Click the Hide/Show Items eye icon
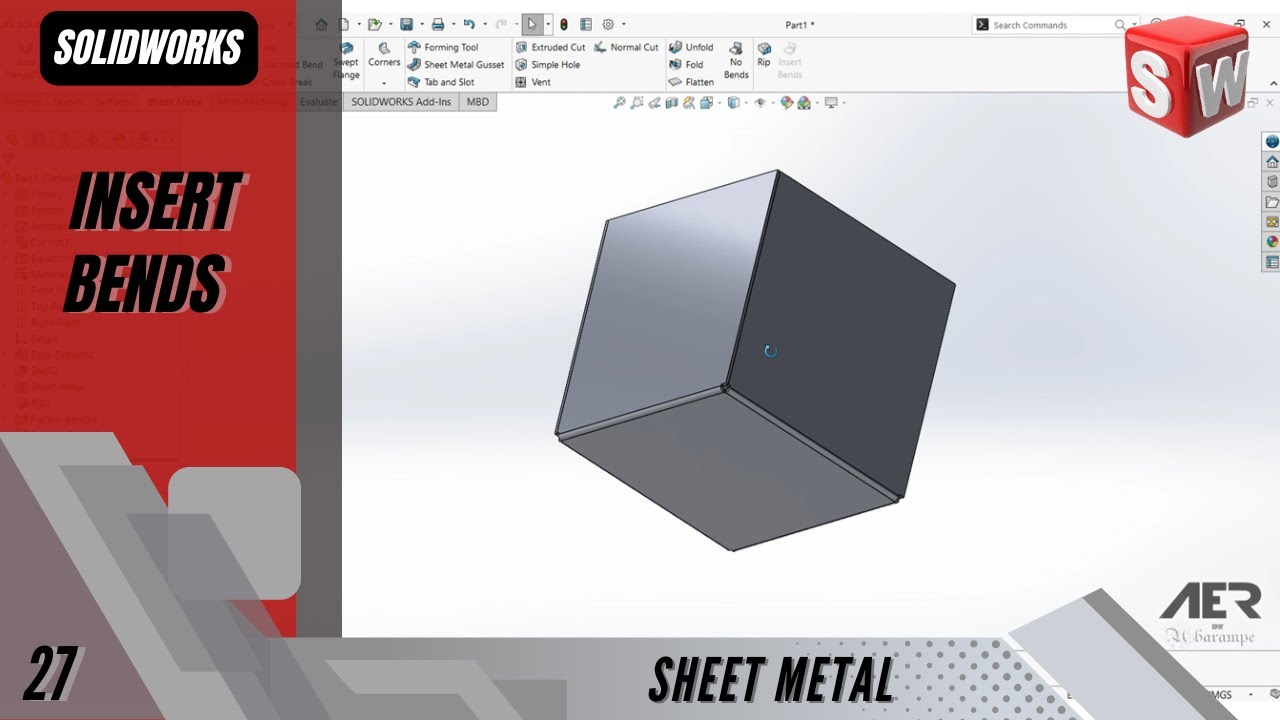This screenshot has height=720, width=1280. click(x=760, y=102)
